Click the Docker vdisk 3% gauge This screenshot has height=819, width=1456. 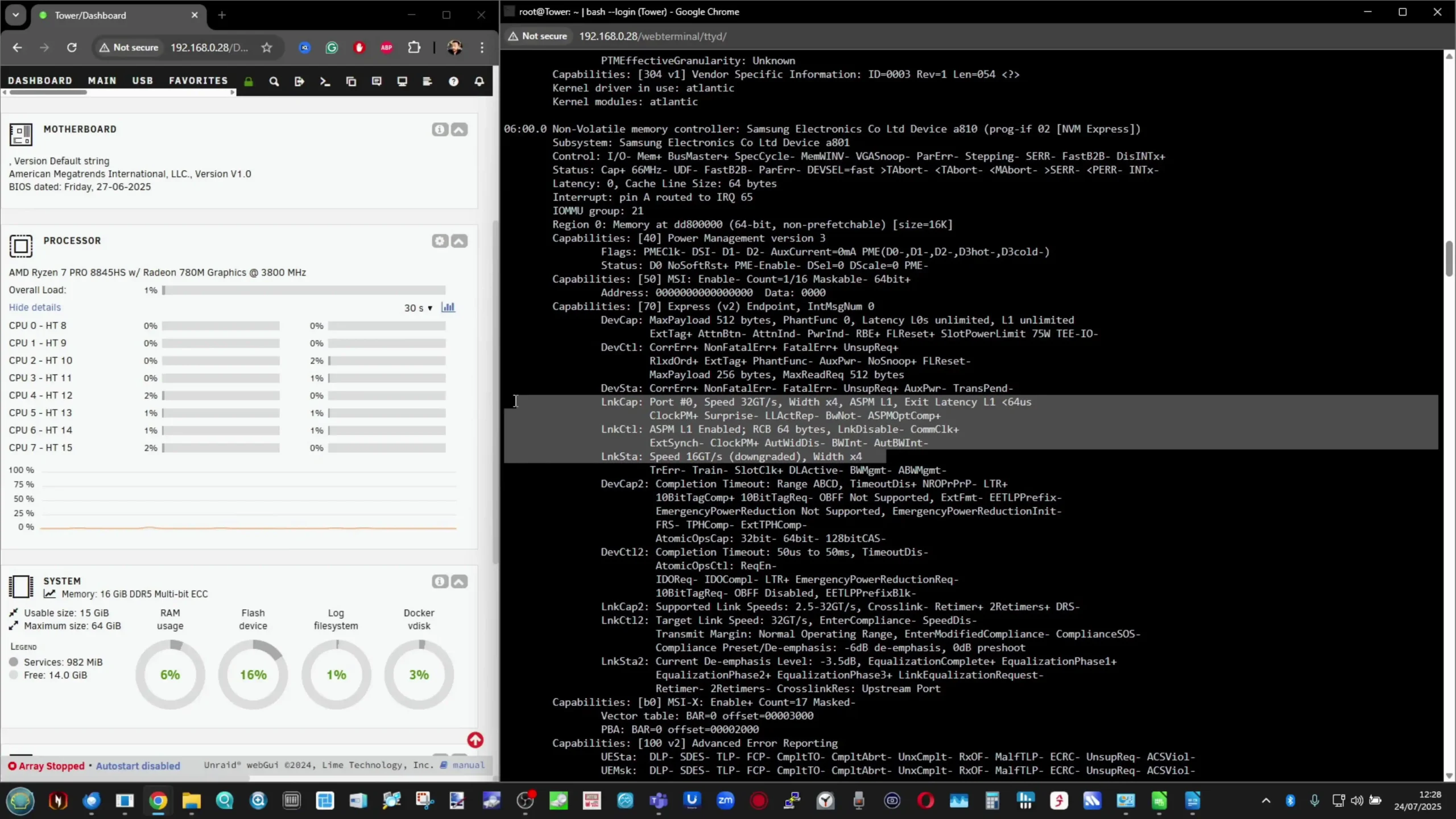click(419, 675)
